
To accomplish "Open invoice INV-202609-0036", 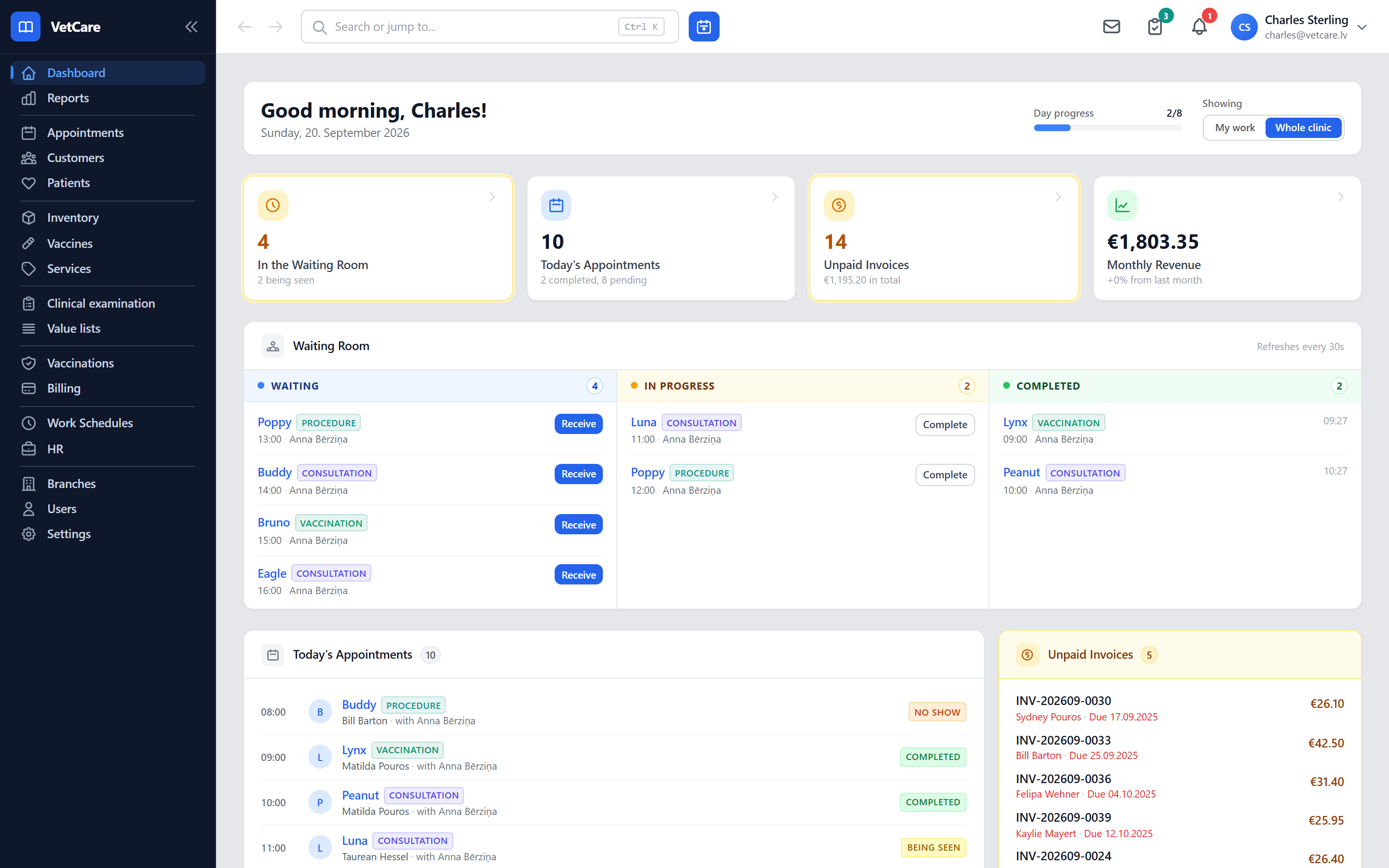I will click(x=1063, y=779).
